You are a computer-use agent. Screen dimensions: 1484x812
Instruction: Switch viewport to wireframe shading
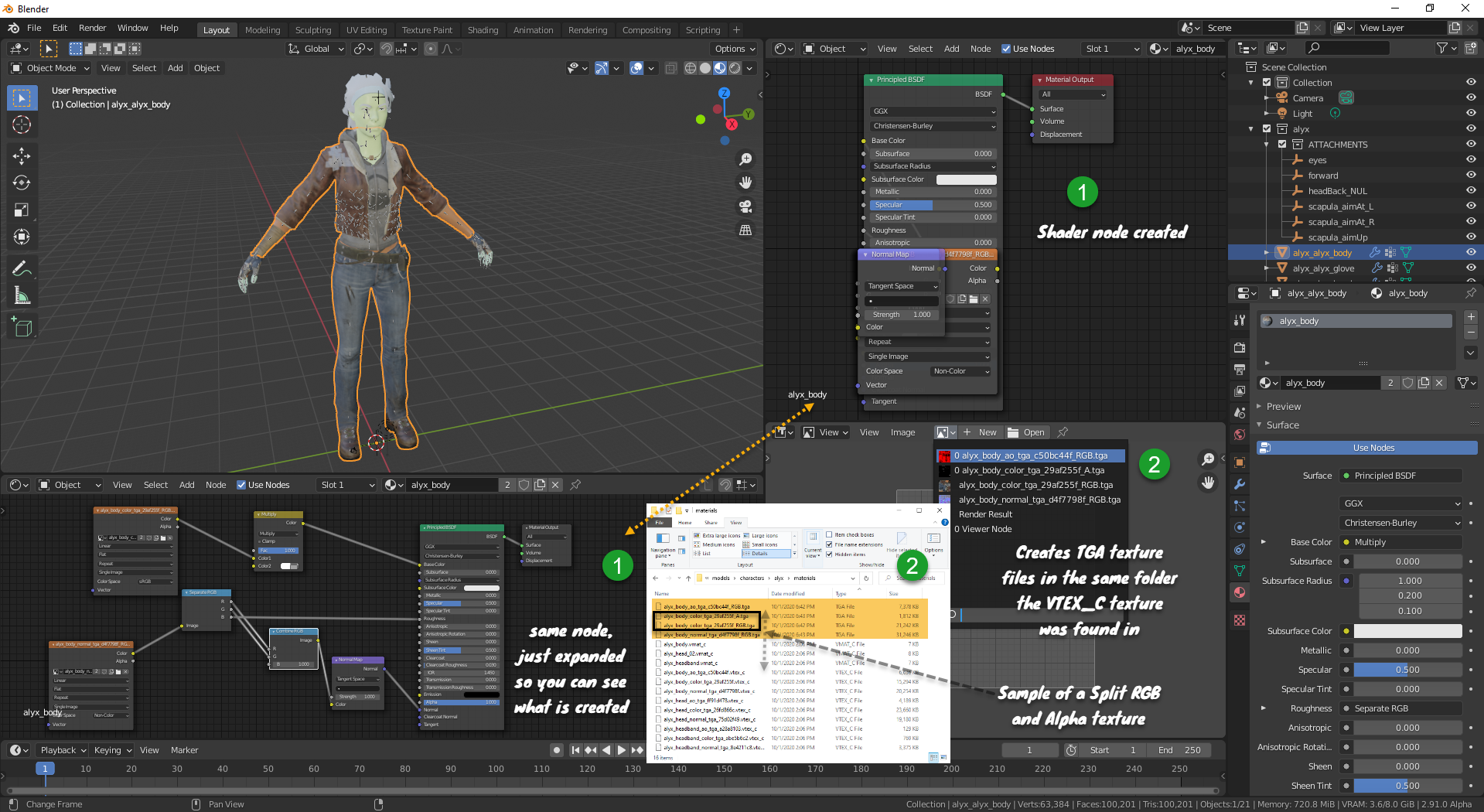691,68
